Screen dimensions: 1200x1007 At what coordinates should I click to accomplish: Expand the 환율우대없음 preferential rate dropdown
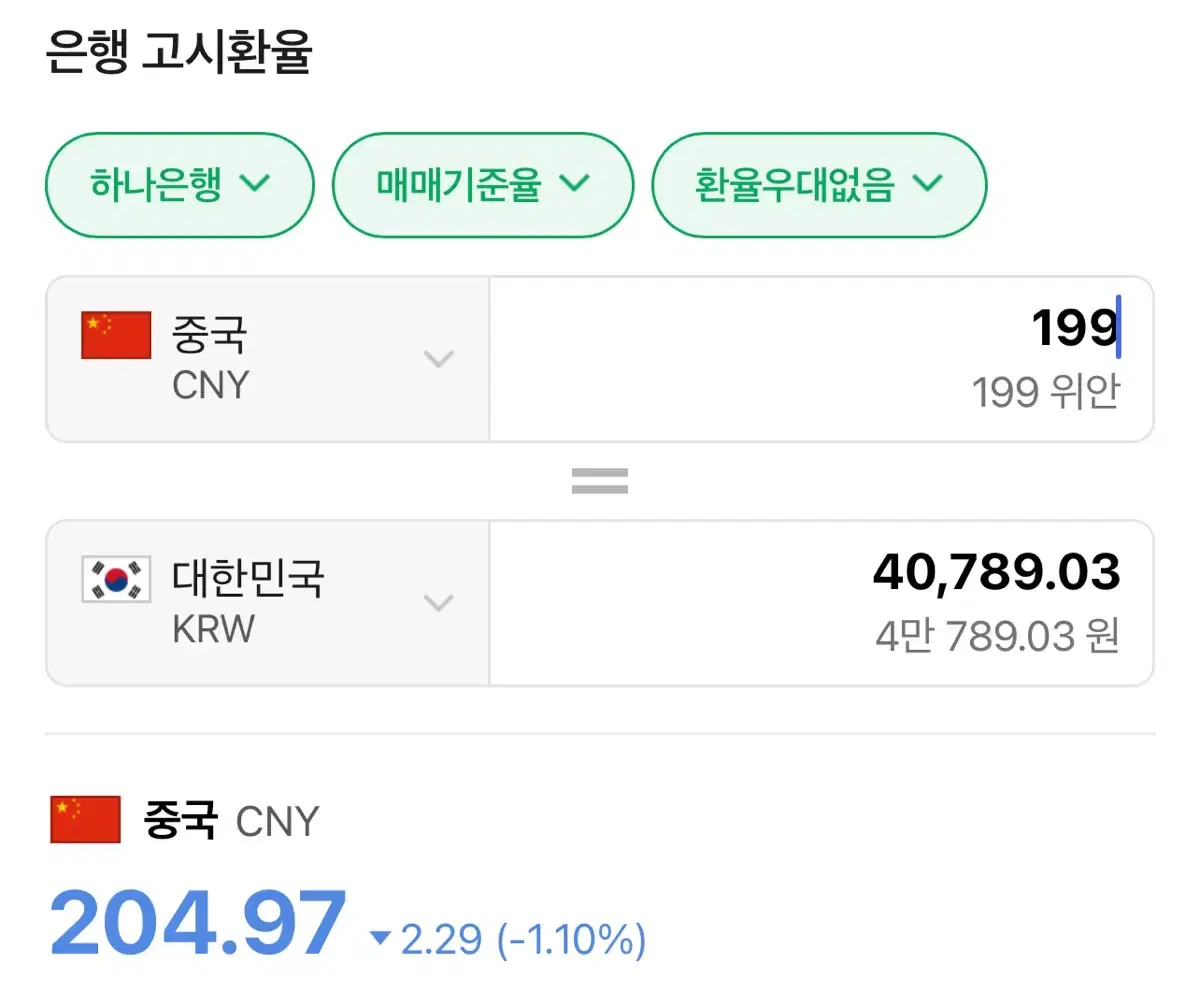(819, 185)
